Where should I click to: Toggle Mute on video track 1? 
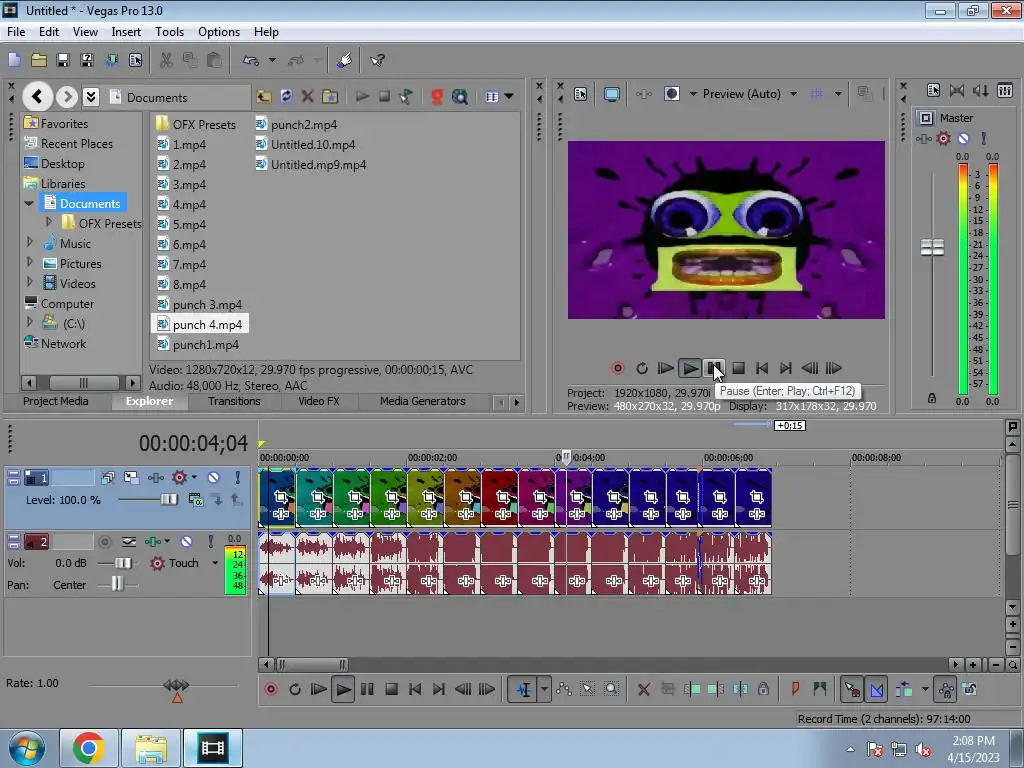214,477
